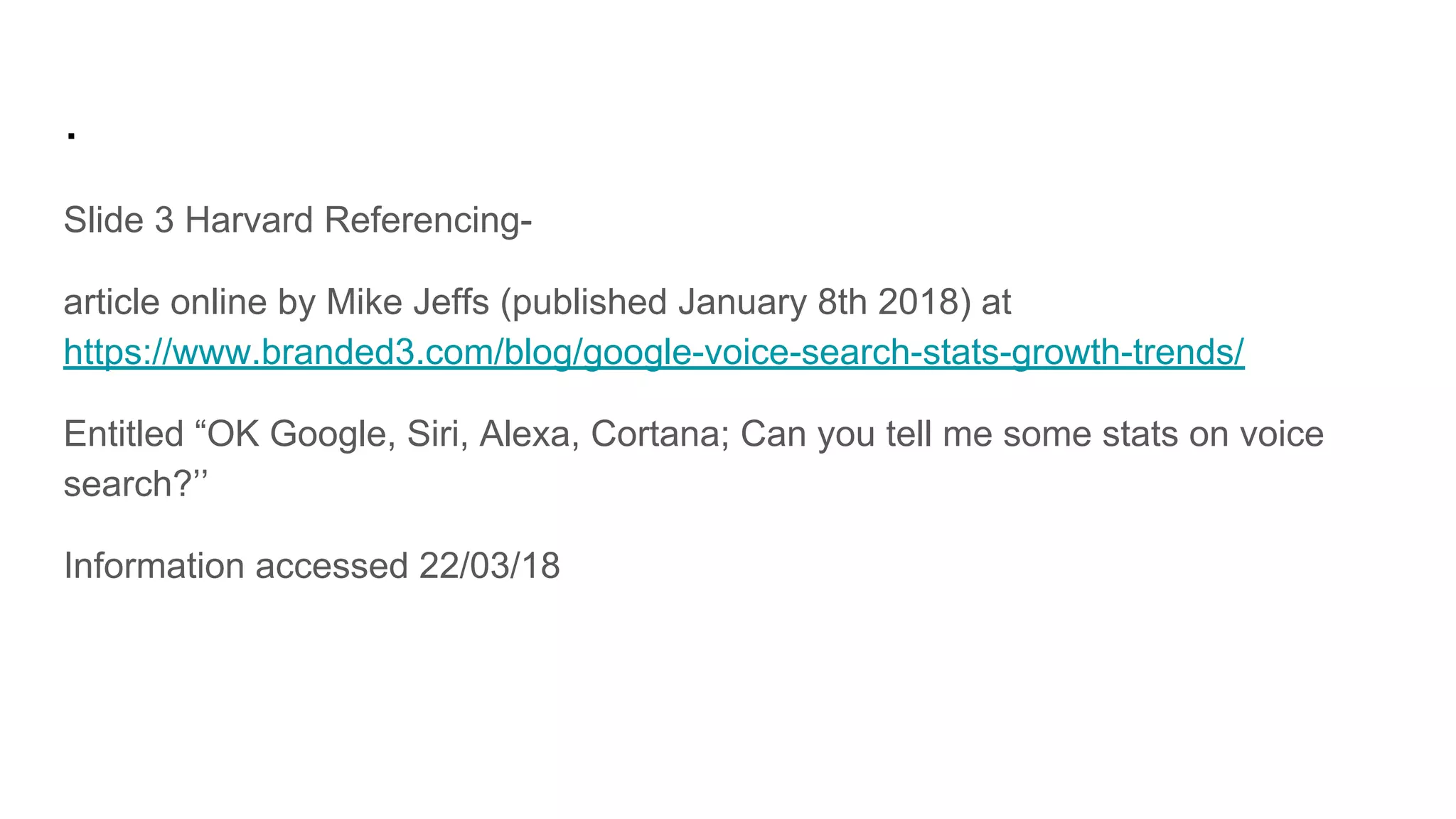1456x819 pixels.
Task: Click the 'Information accessed' text
Action: click(x=235, y=567)
